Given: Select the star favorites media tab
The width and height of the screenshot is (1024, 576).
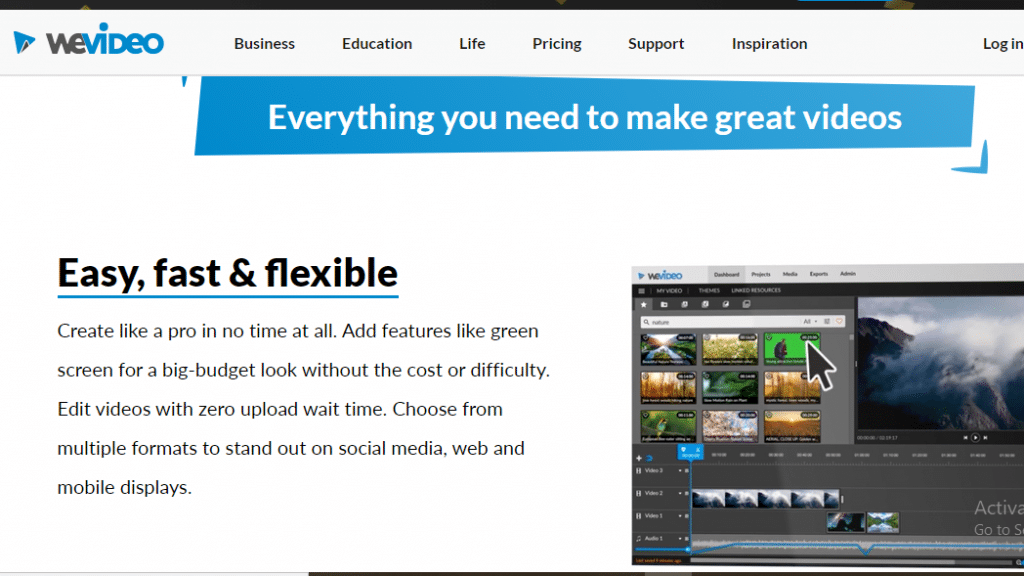Looking at the screenshot, I should tap(644, 304).
